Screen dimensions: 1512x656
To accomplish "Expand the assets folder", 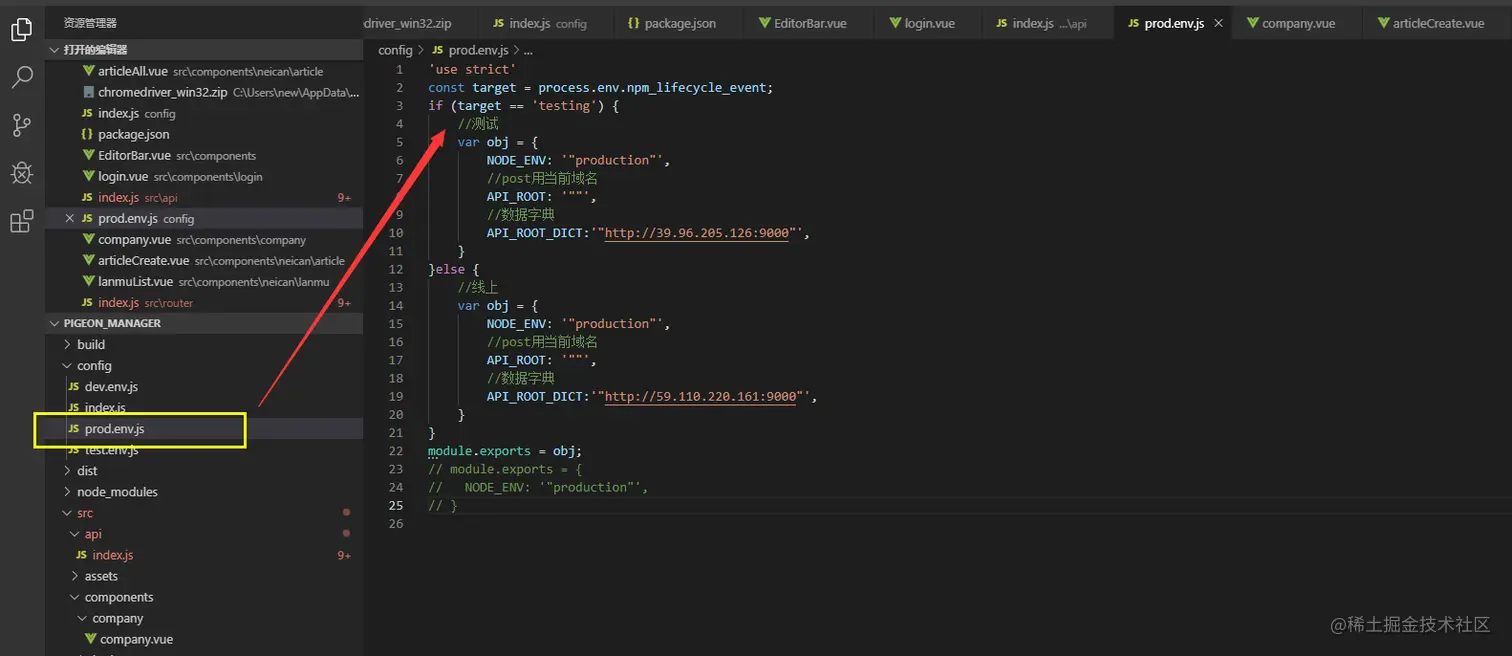I will click(101, 575).
